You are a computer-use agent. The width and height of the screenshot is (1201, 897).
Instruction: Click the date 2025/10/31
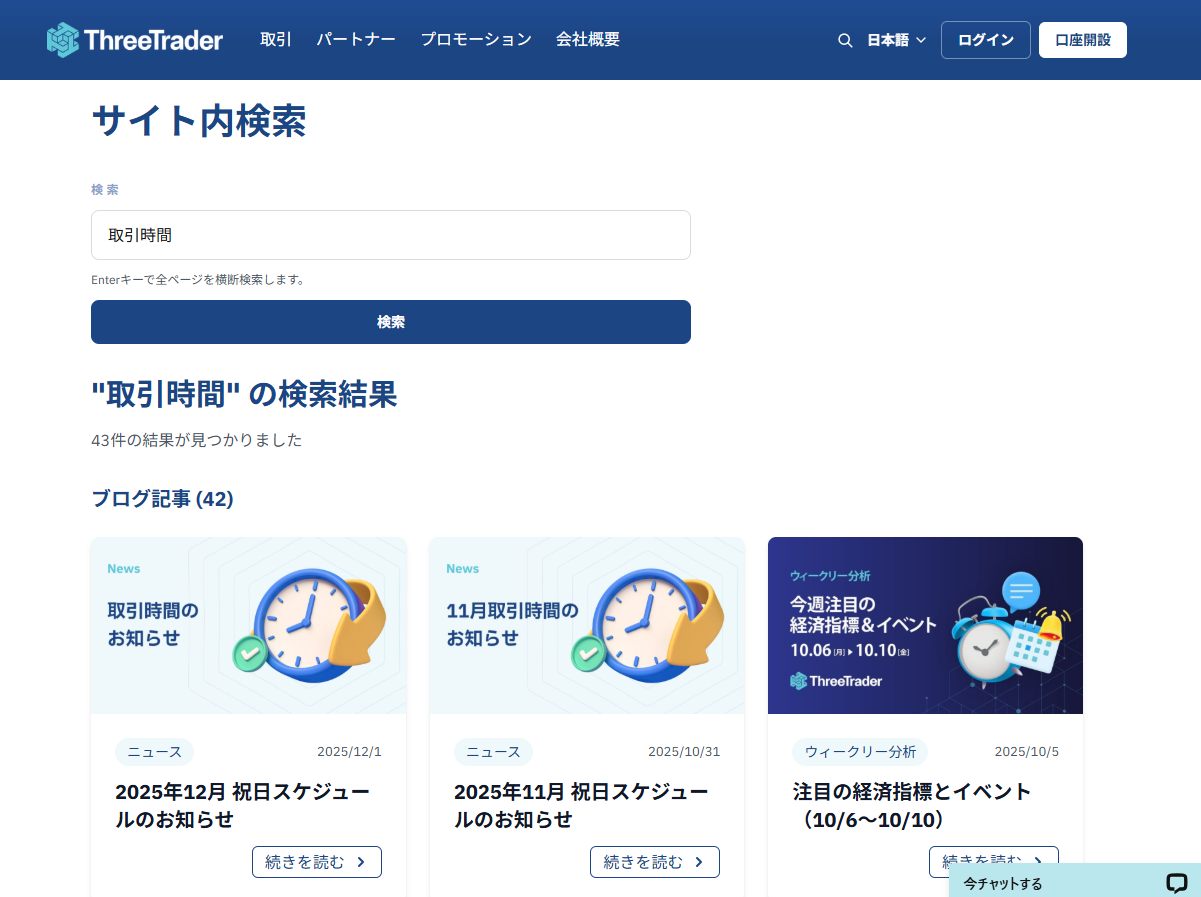(x=684, y=752)
